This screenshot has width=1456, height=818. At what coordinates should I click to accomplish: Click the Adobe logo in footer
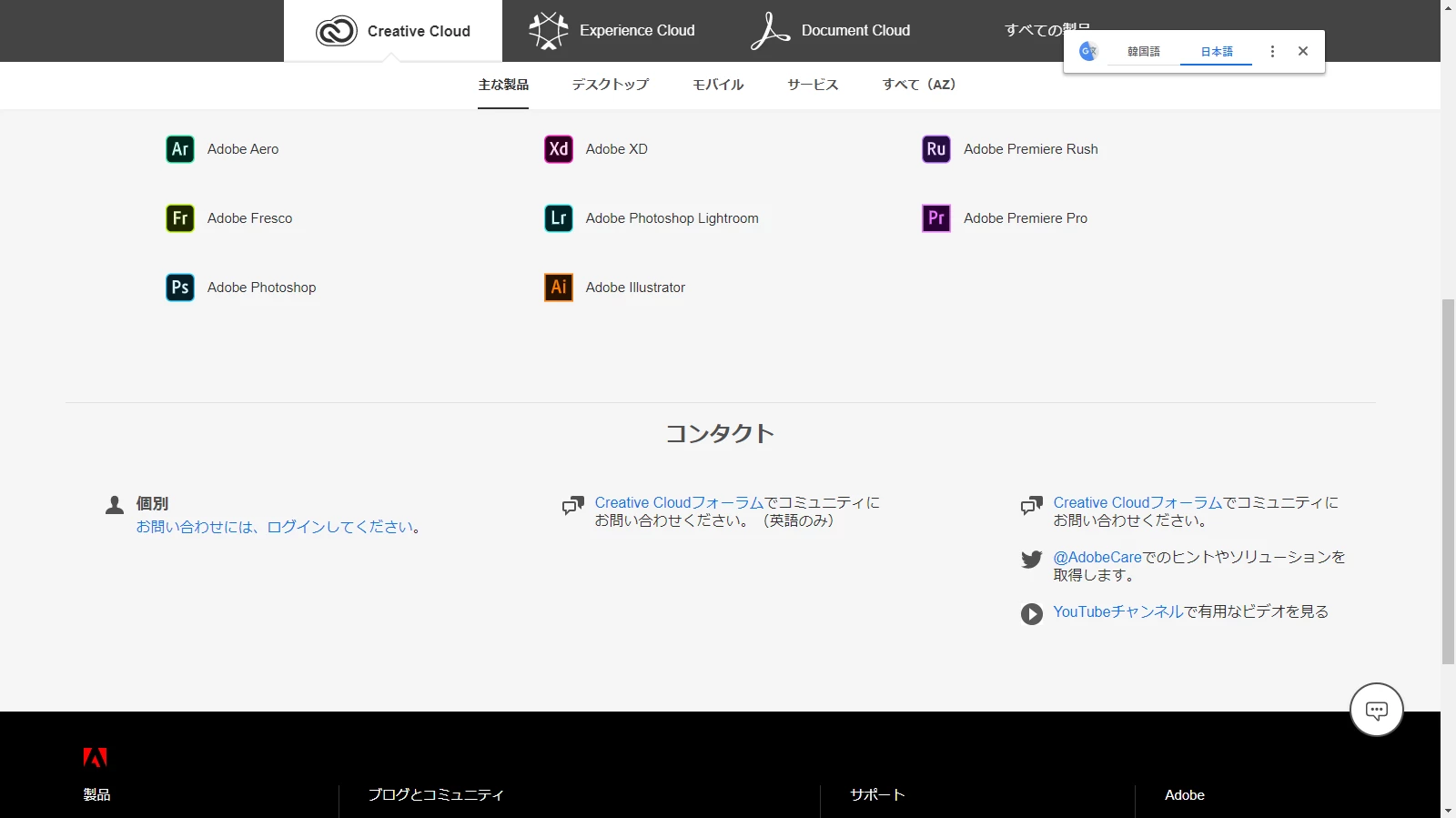(x=95, y=757)
